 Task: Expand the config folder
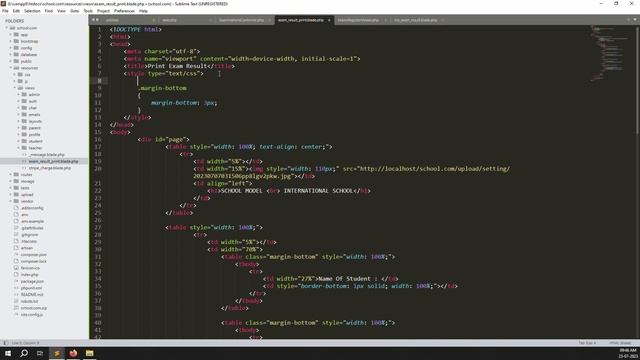tap(11, 48)
